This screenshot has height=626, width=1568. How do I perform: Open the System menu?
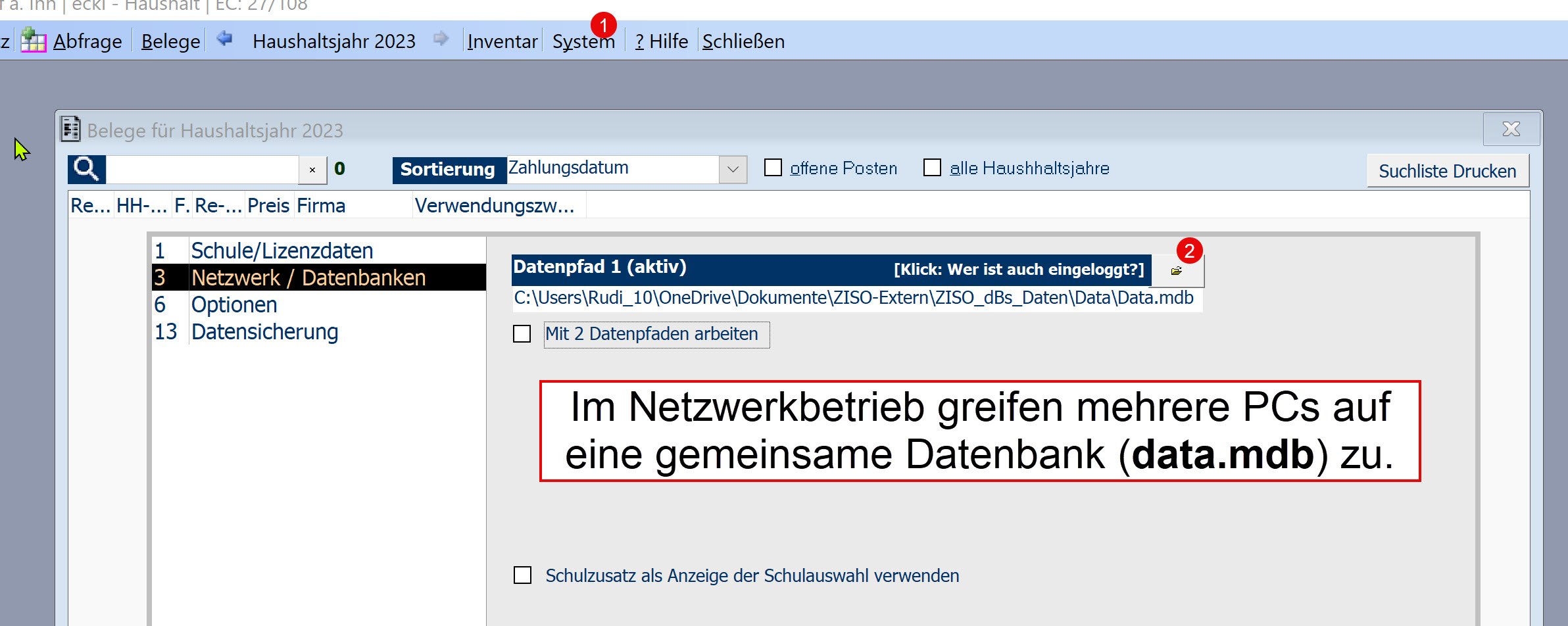coord(583,41)
